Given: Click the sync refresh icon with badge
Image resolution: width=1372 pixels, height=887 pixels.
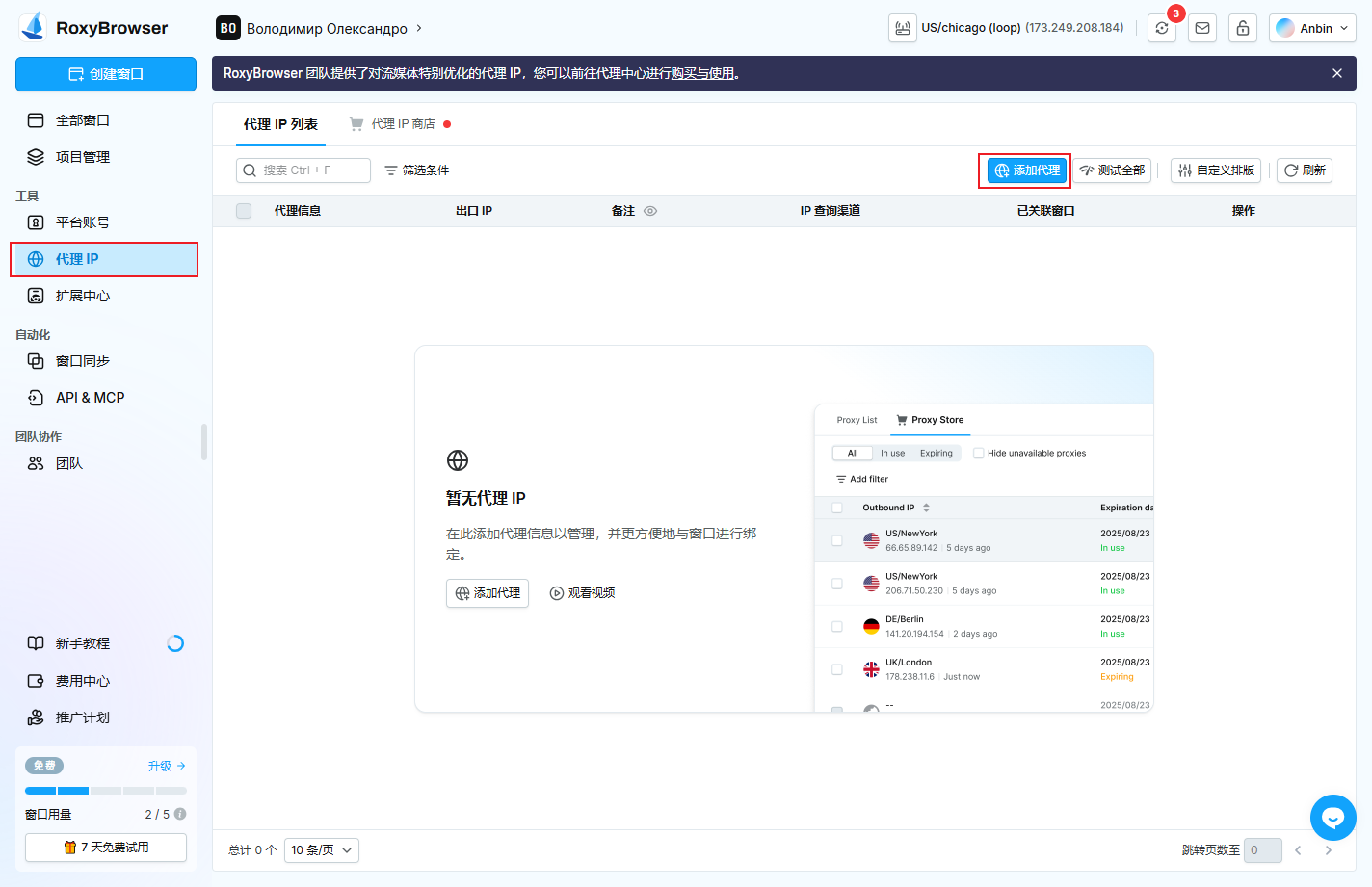Looking at the screenshot, I should click(x=1162, y=29).
